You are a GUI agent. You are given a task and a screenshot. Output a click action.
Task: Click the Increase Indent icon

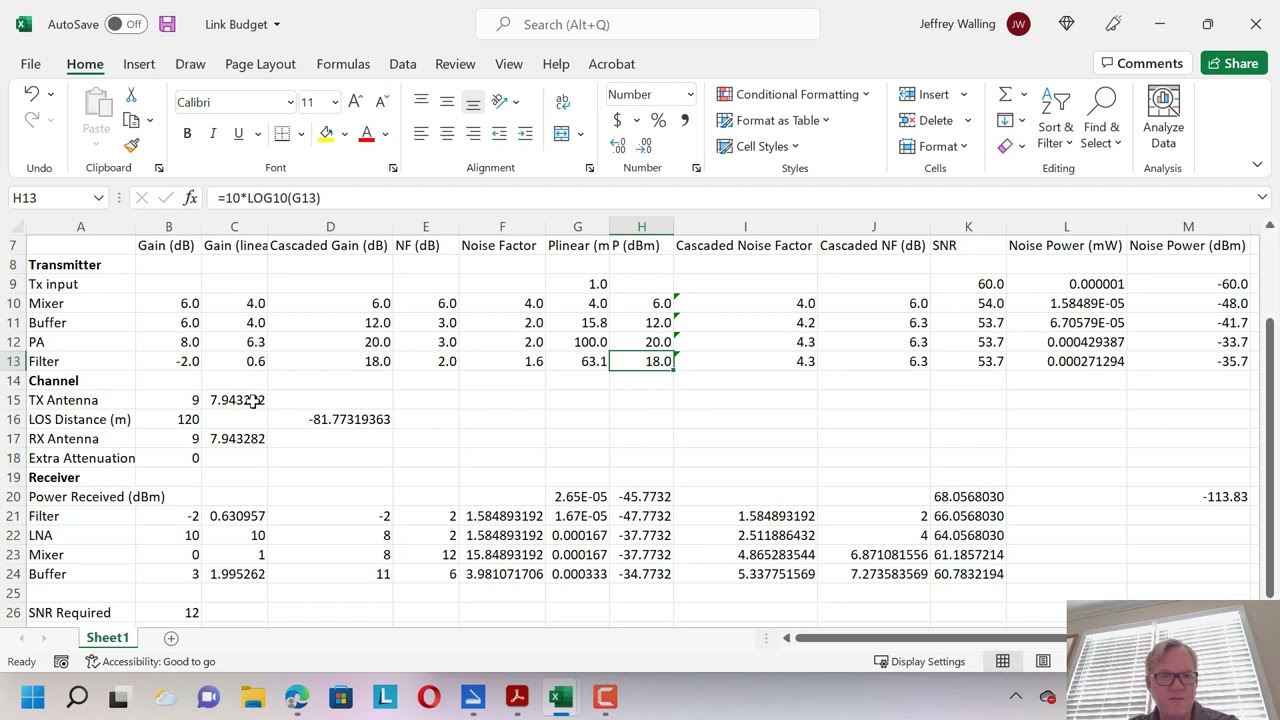[x=525, y=133]
